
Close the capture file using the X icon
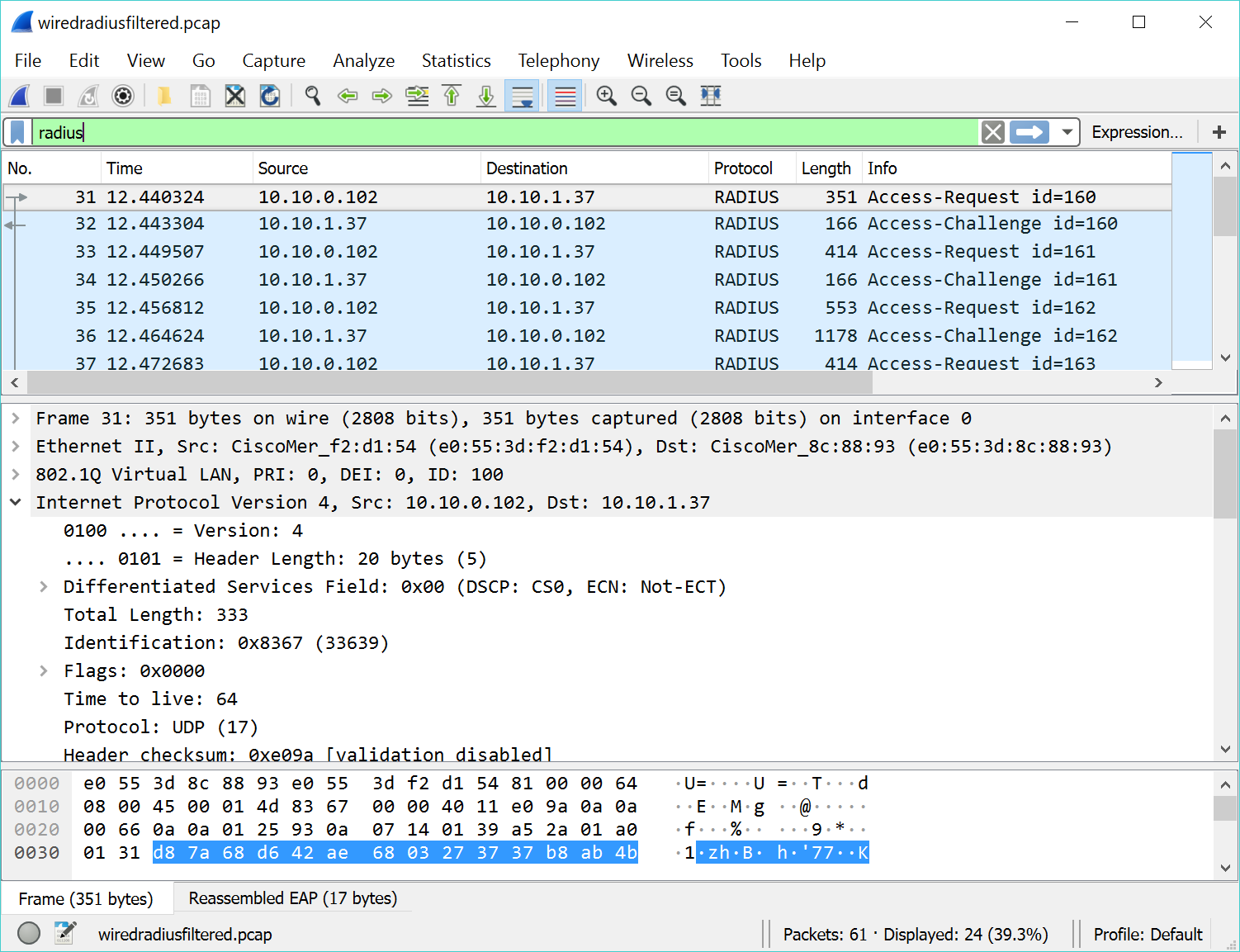coord(235,96)
